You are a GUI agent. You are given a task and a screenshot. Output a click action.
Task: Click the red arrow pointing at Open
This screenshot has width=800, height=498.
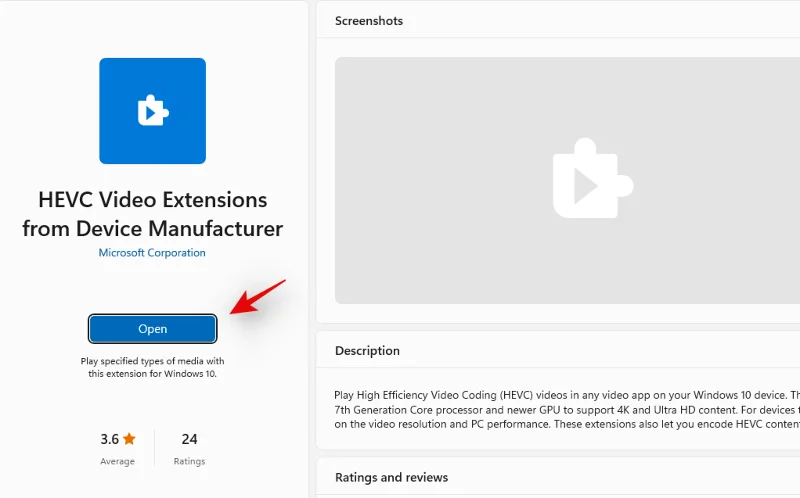pos(257,298)
